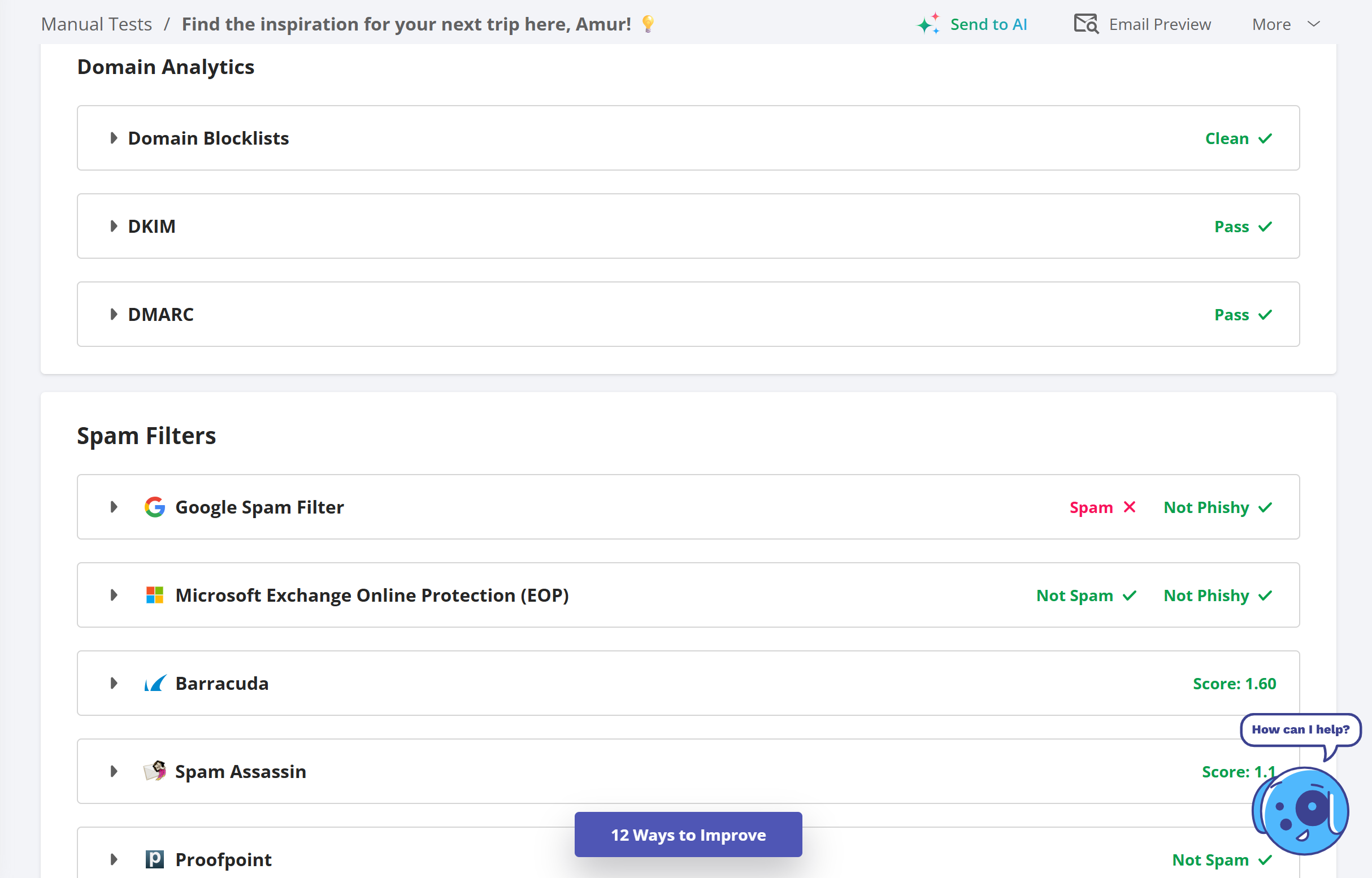Click the Send to AI link
The width and height of the screenshot is (1372, 878).
988,24
